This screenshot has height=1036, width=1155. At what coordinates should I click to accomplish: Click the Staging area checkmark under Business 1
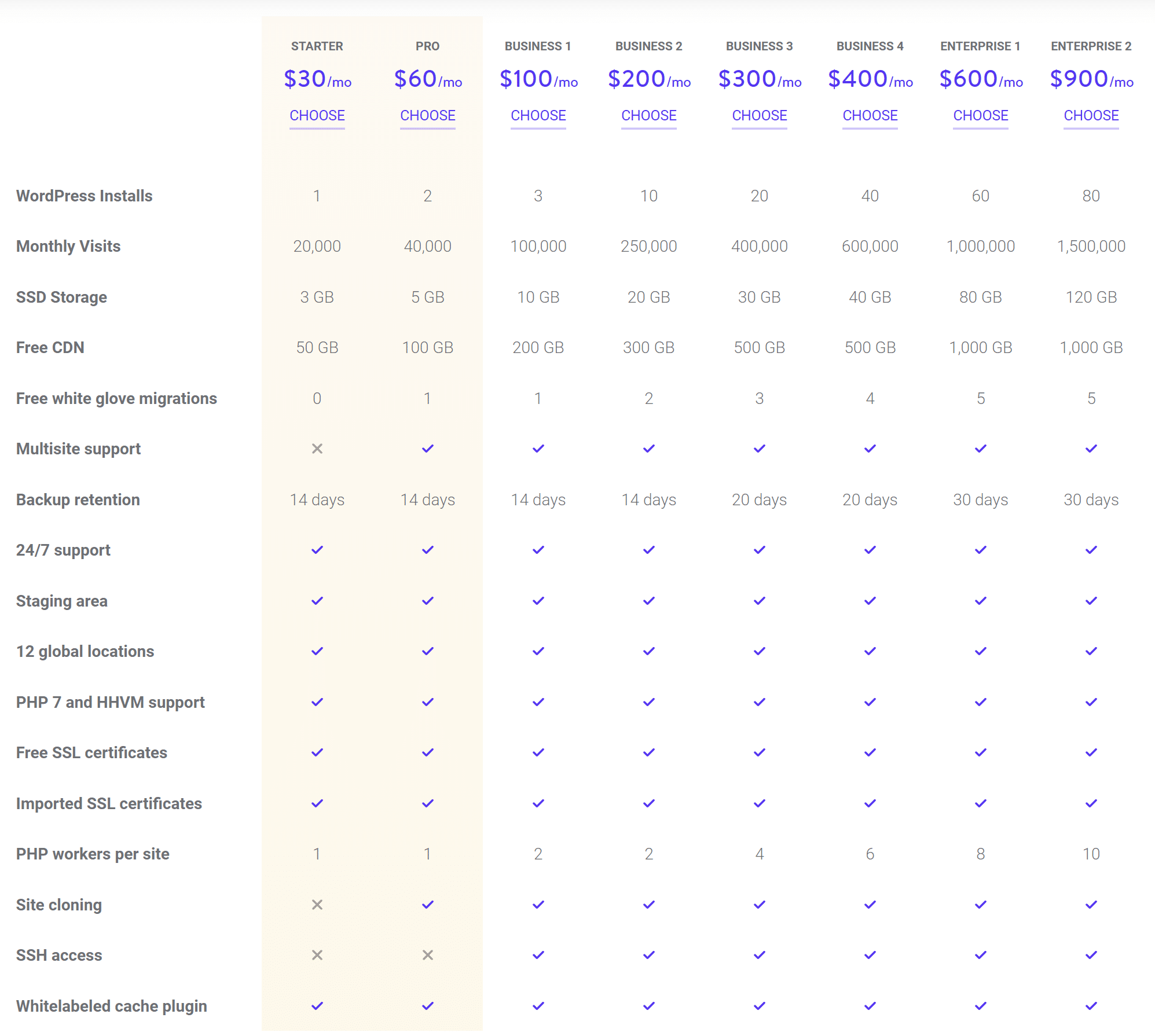(x=538, y=600)
